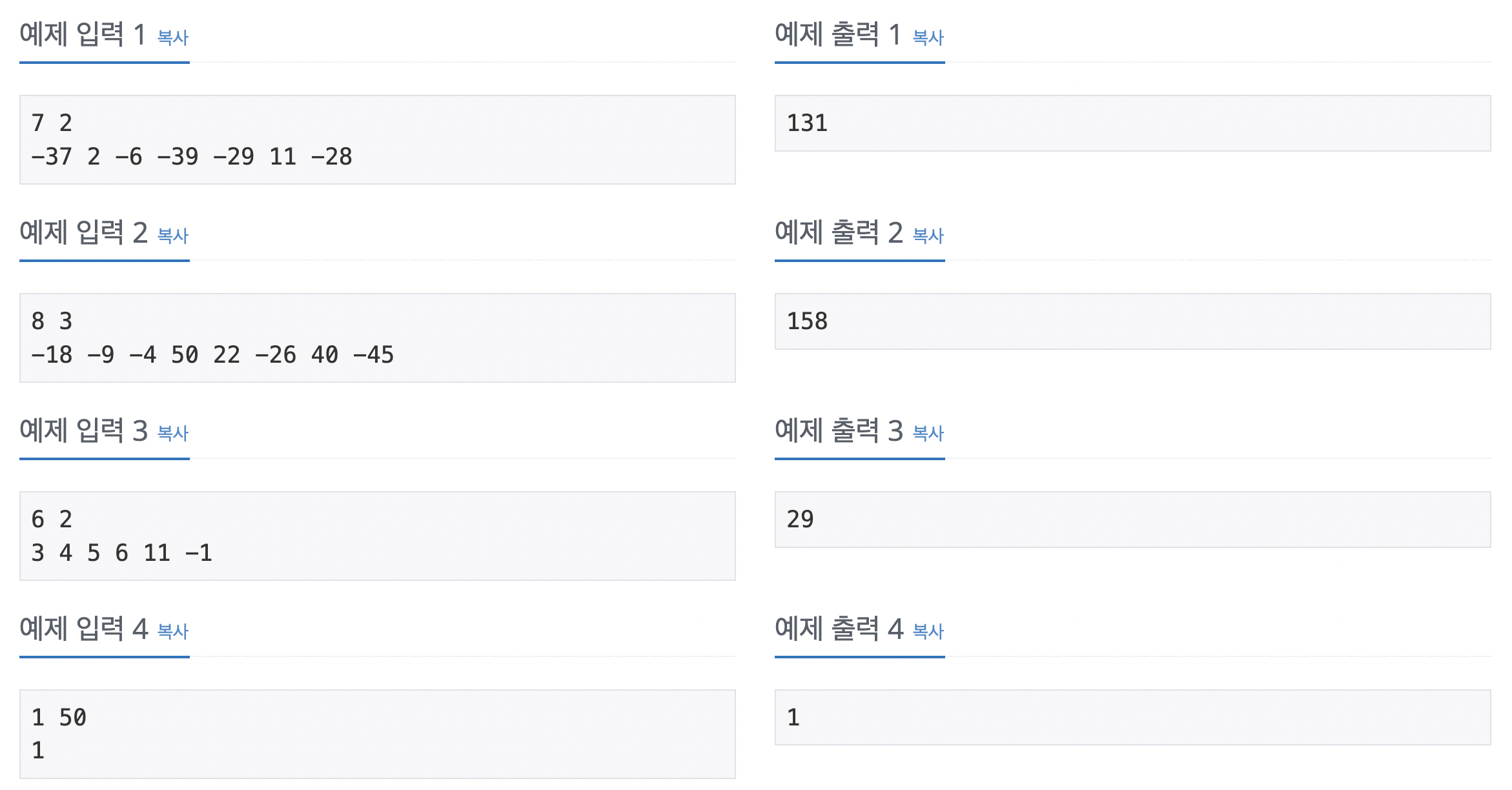Viewport: 1512px width, 790px height.
Task: Click the output box showing 29
Action: pos(1133,520)
